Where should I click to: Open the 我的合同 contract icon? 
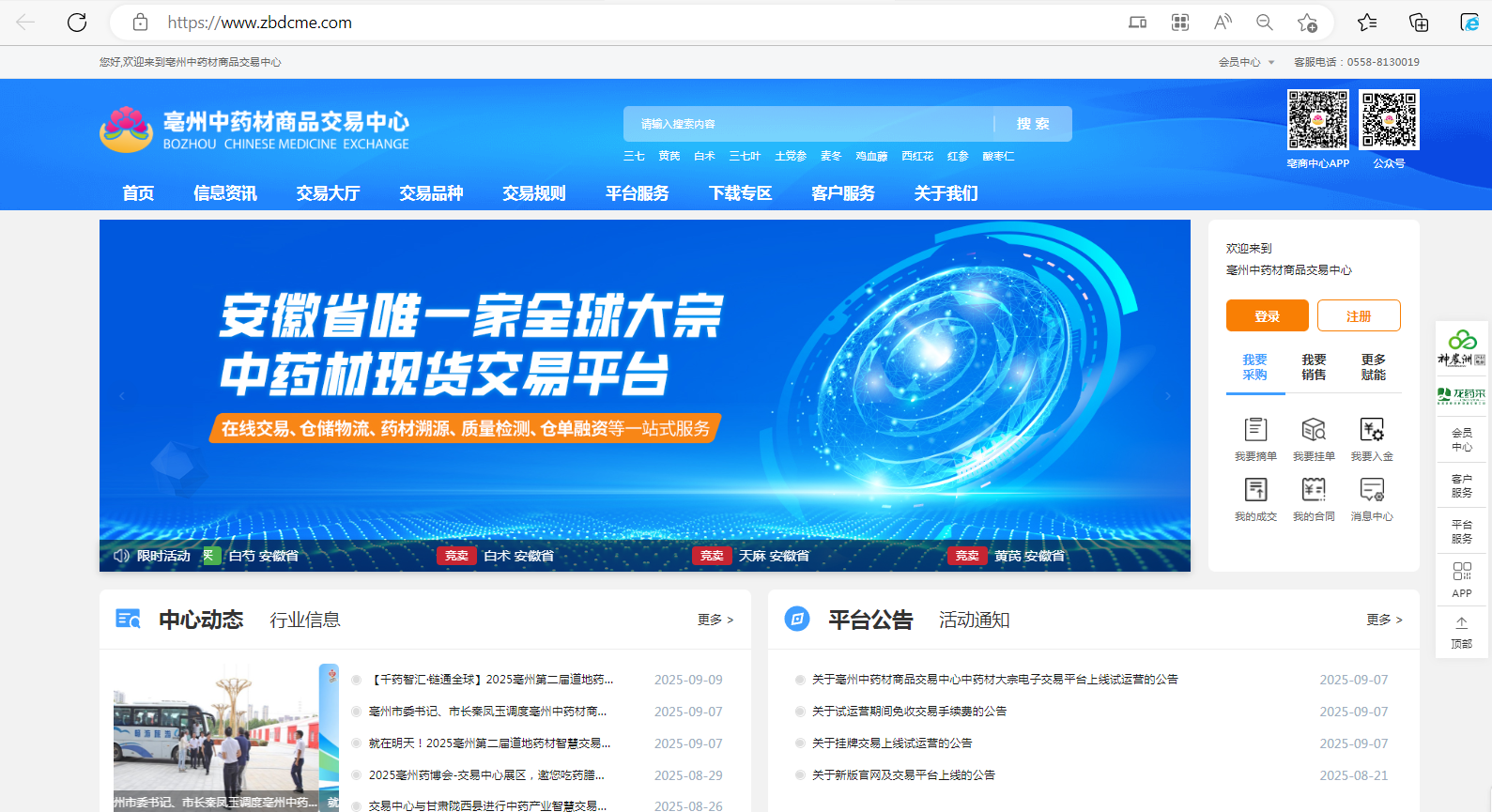[1314, 491]
